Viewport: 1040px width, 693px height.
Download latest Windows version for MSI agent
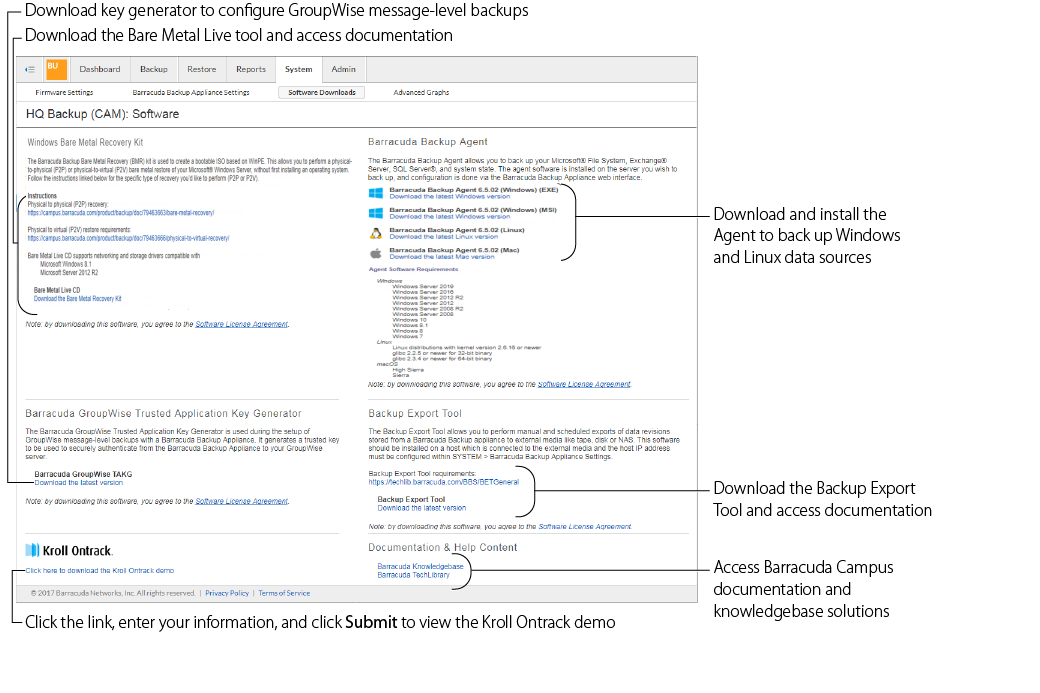[x=450, y=216]
